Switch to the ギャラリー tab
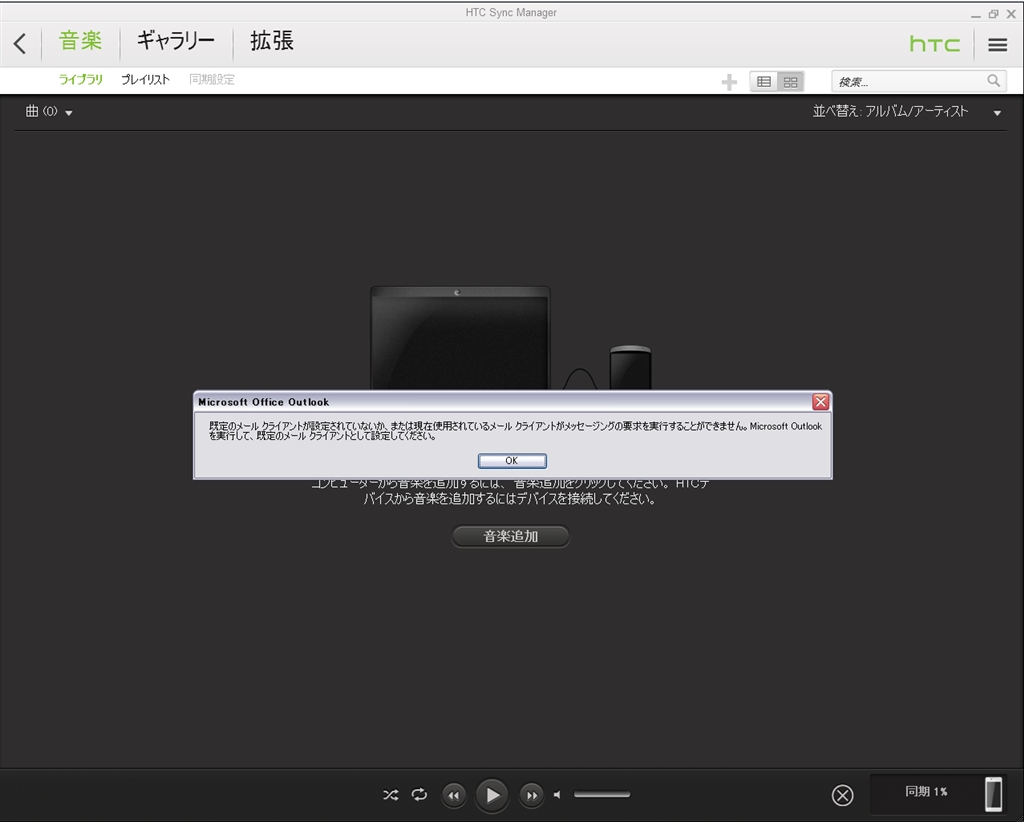This screenshot has width=1024, height=822. (176, 41)
